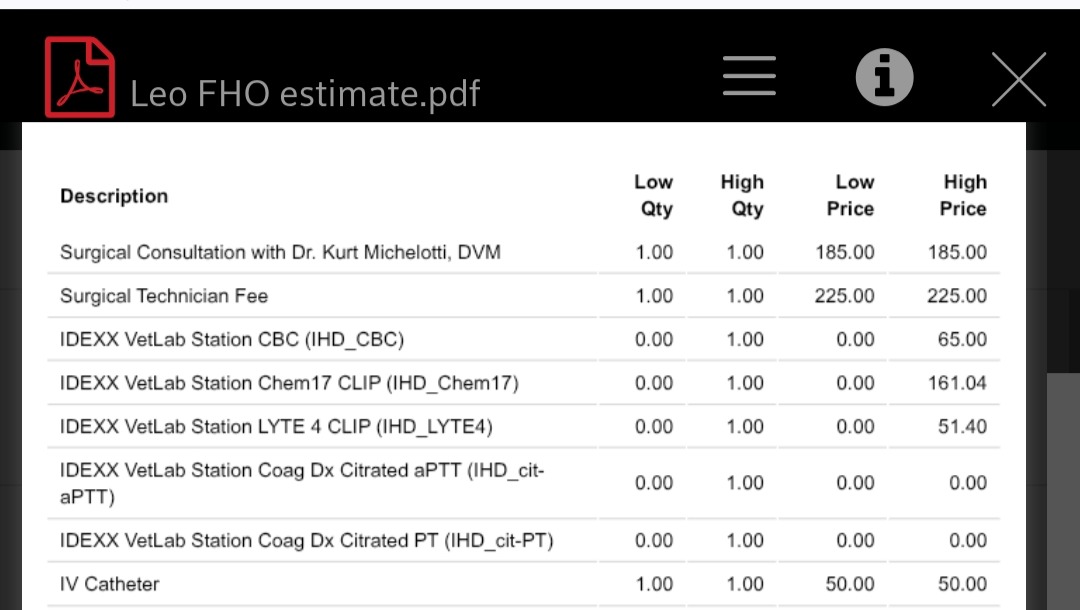Click the Low Price column header
The height and width of the screenshot is (610, 1080).
click(851, 195)
